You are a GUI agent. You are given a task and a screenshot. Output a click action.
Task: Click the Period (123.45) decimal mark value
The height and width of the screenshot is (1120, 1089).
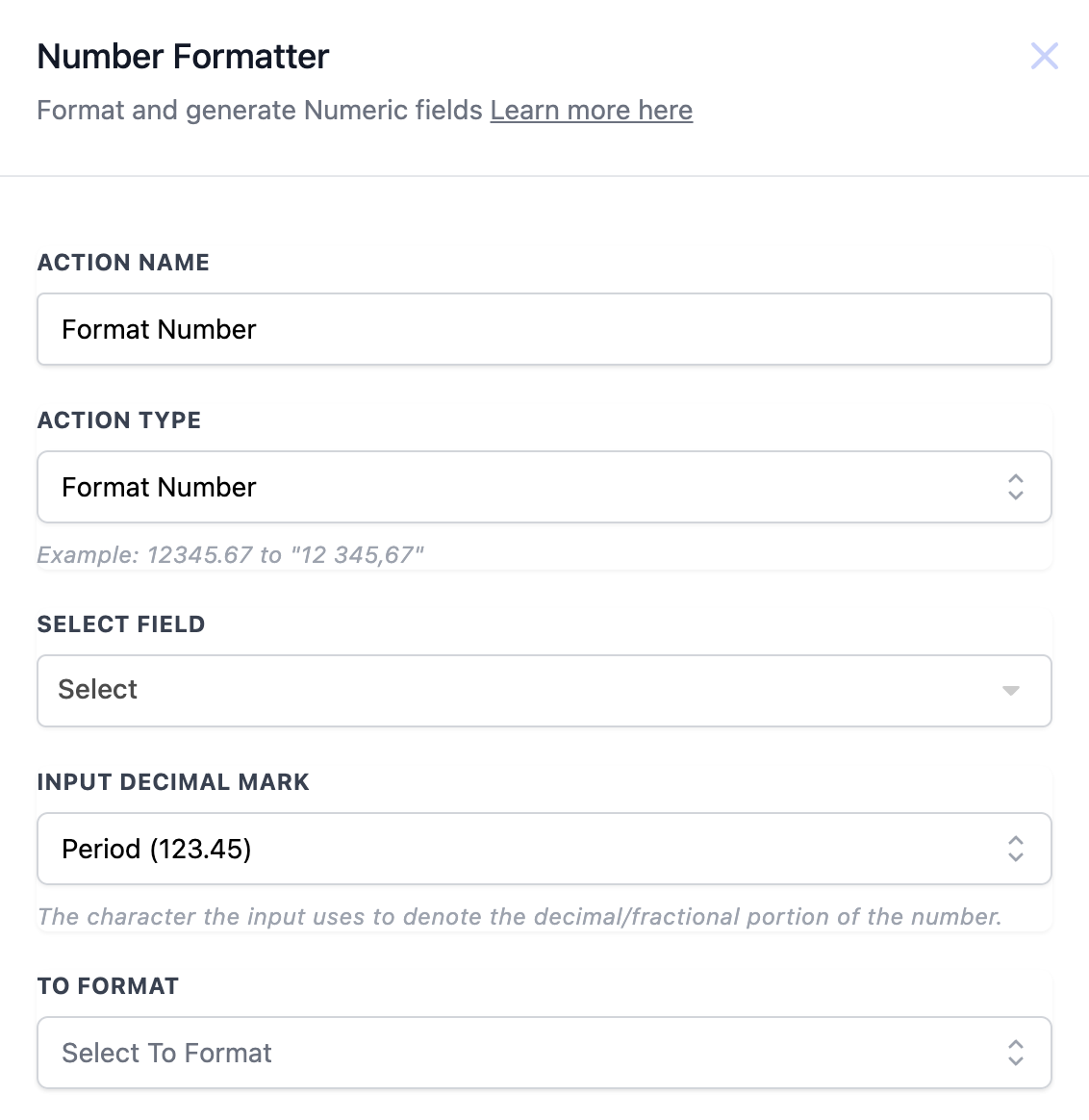157,849
